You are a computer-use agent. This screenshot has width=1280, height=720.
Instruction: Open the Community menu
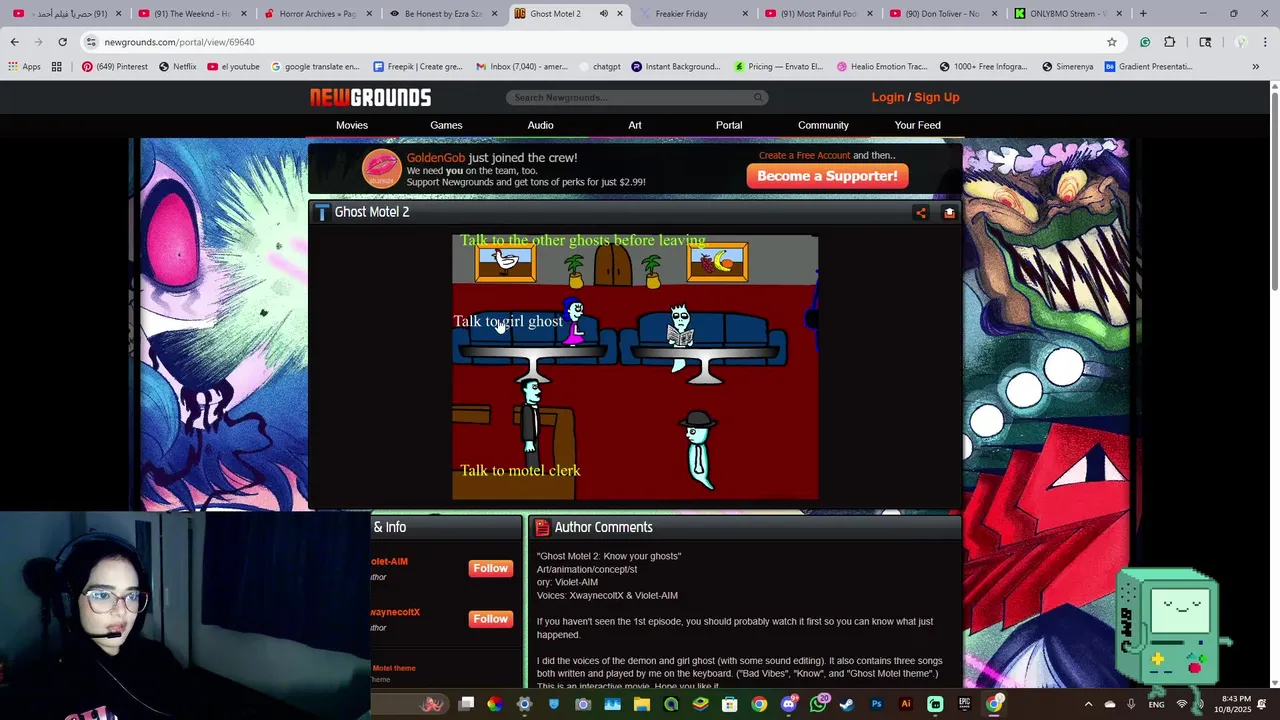pos(823,125)
